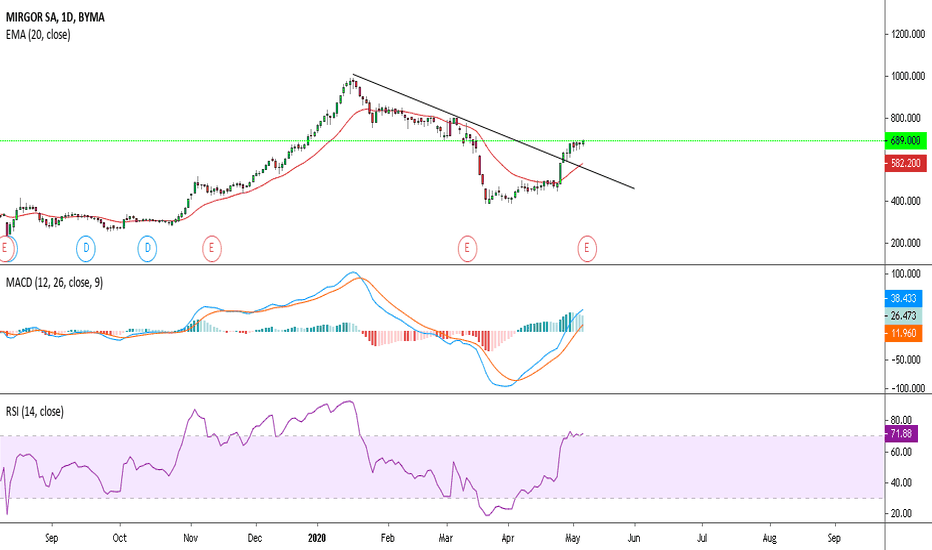Click the 20.00 RSI axis label
The width and height of the screenshot is (932, 550).
click(901, 513)
